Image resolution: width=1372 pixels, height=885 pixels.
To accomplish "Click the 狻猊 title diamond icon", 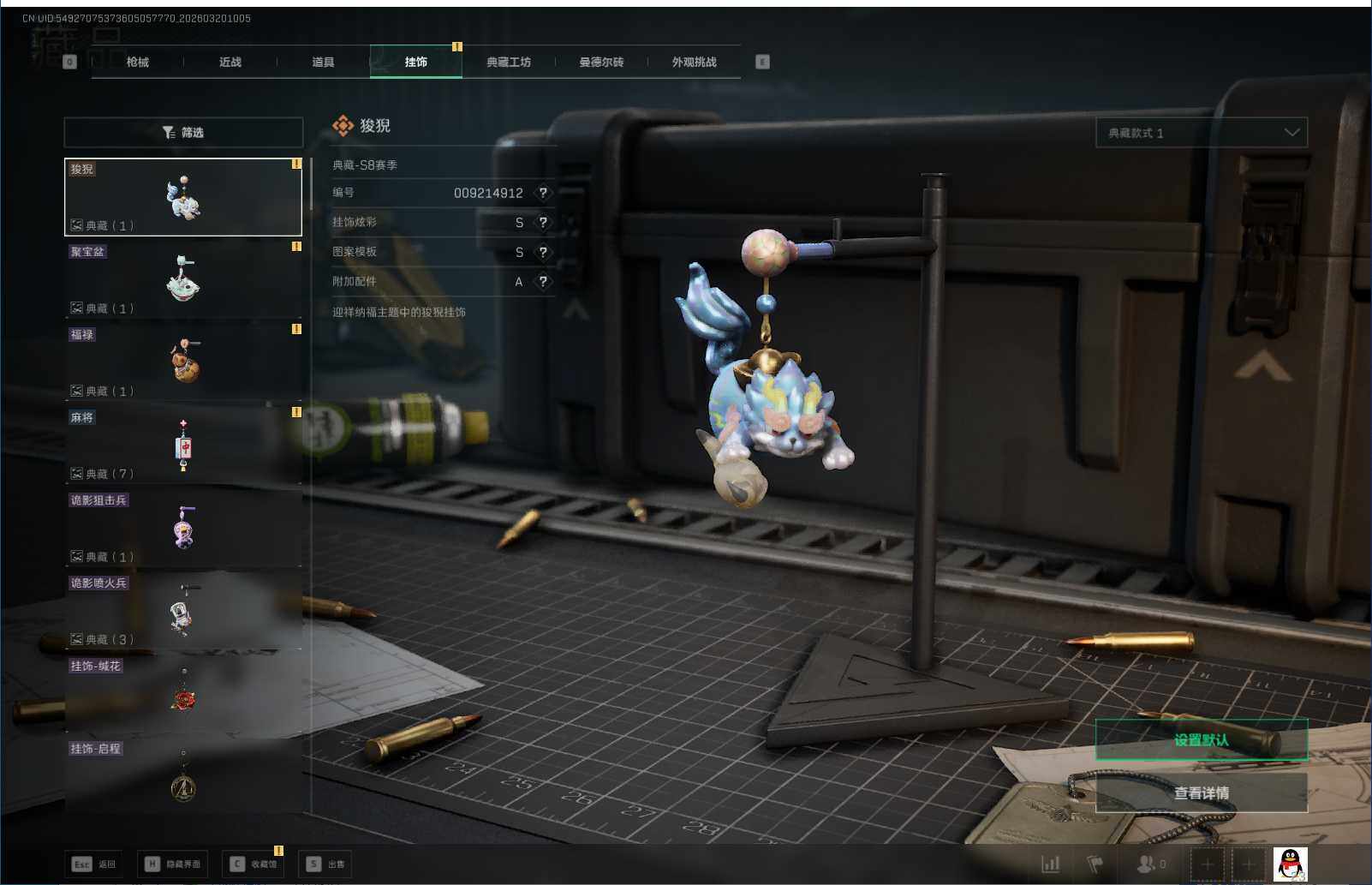I will [343, 126].
